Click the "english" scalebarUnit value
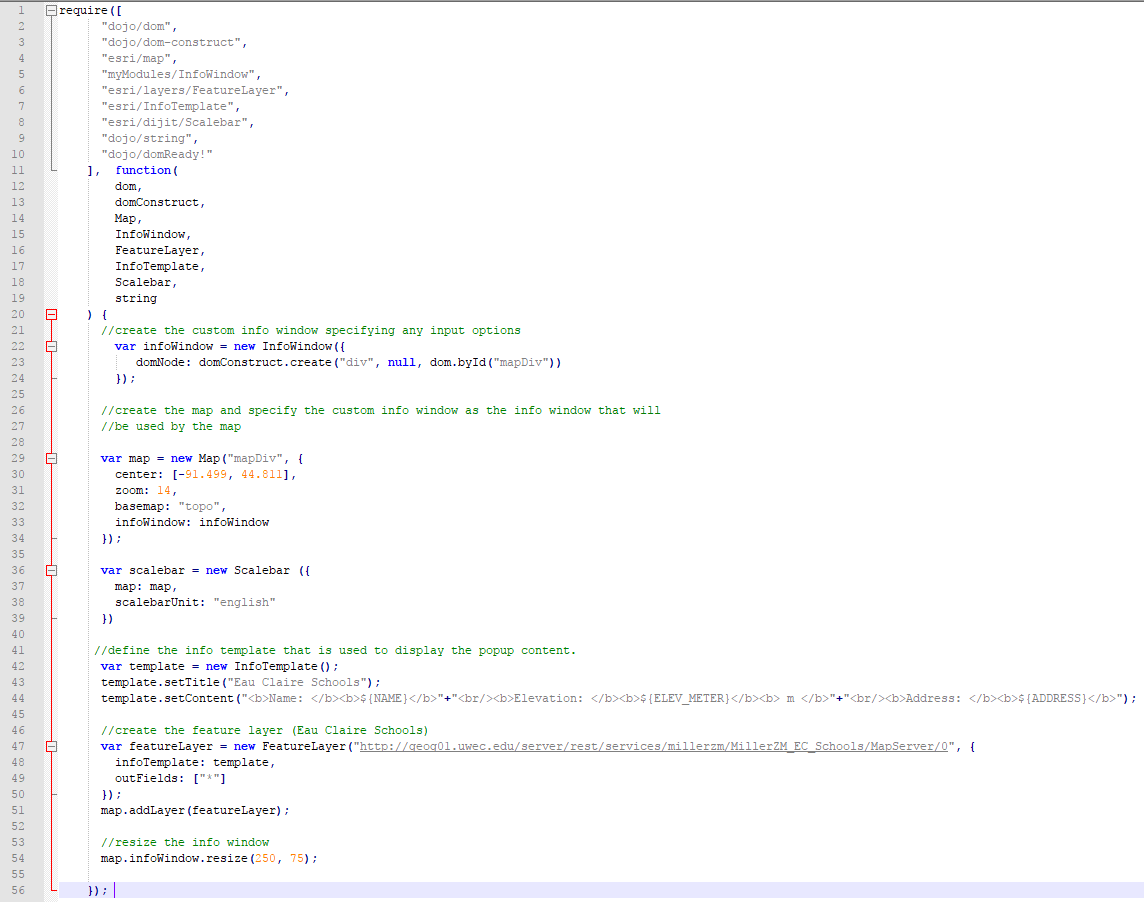The height and width of the screenshot is (902, 1144). [244, 603]
